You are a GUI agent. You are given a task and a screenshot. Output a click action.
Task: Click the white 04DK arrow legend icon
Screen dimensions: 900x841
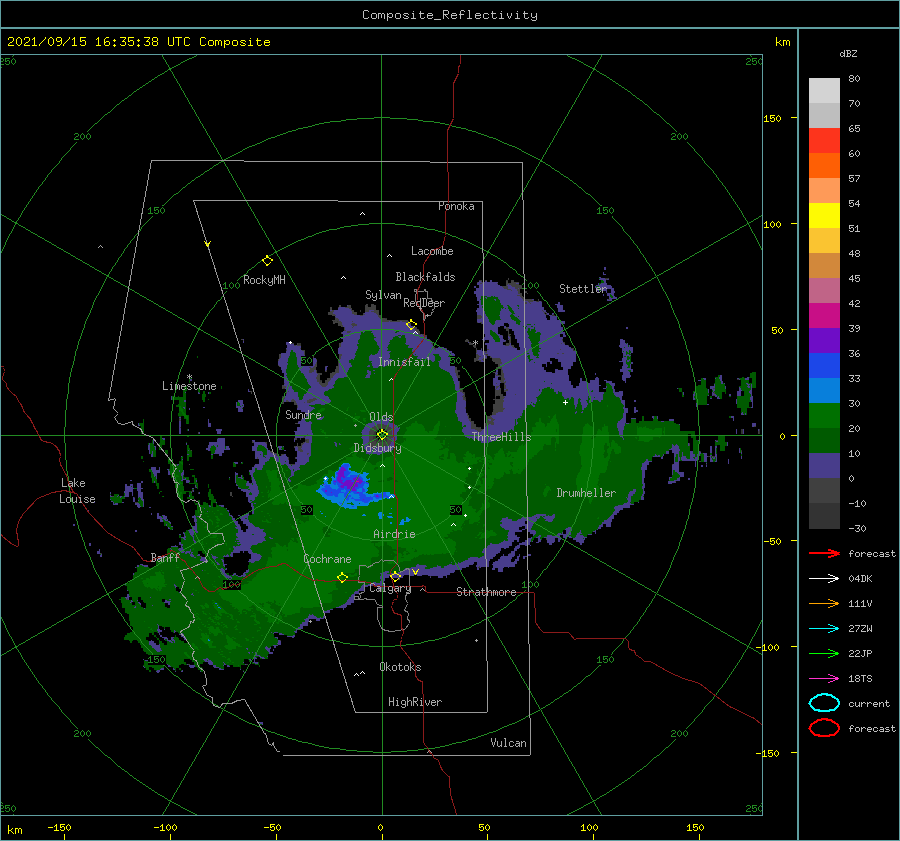point(824,579)
